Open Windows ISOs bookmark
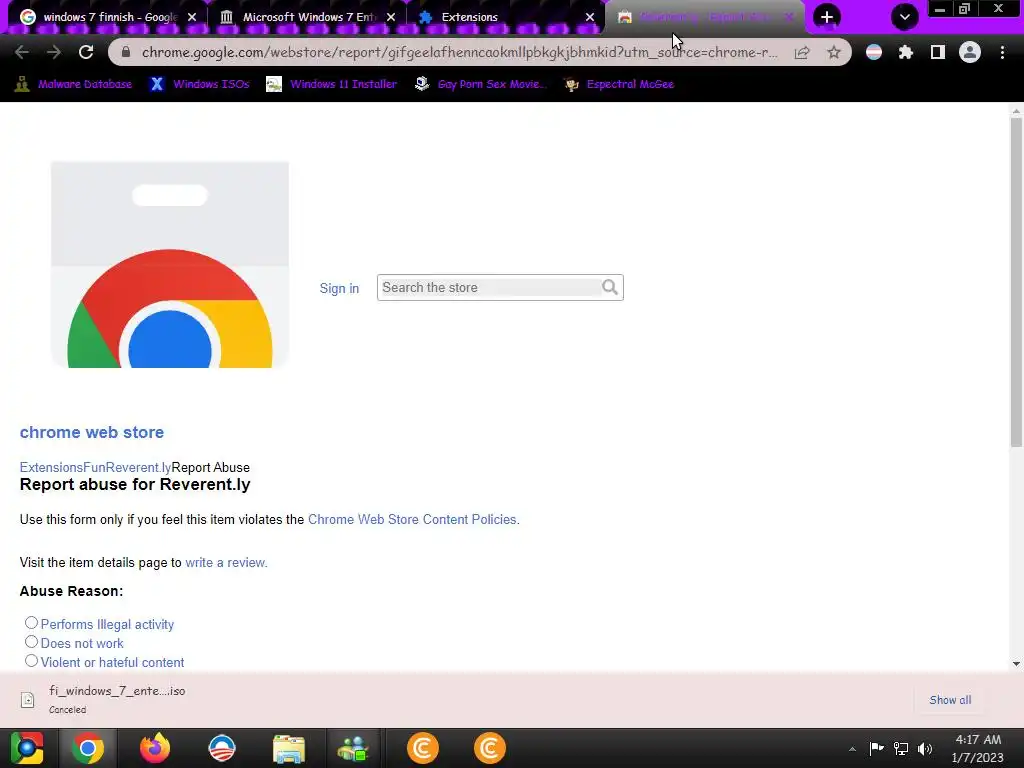The width and height of the screenshot is (1024, 768). coord(200,84)
